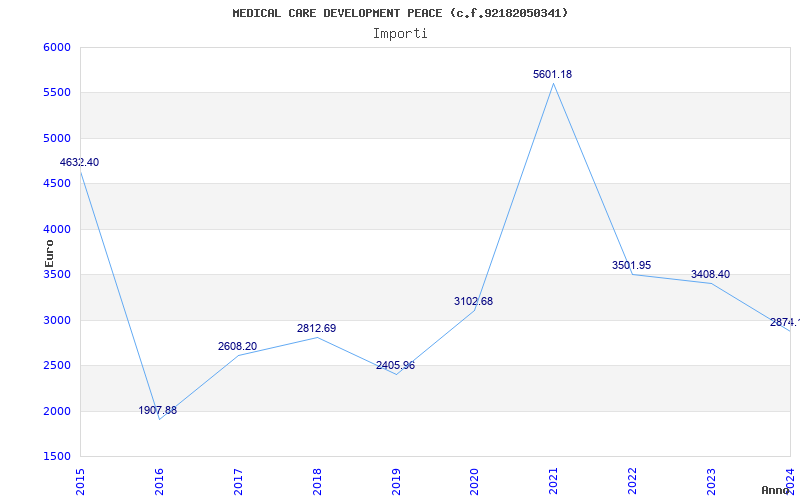Select the 2405.96 data label
The image size is (800, 500).
click(395, 365)
